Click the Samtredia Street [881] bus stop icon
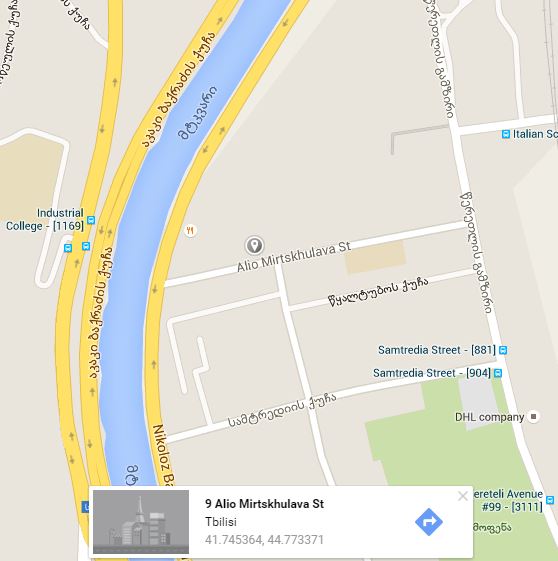The height and width of the screenshot is (561, 558). click(503, 350)
